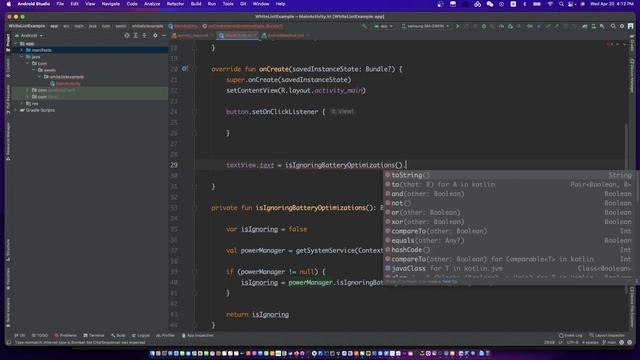Open the Event Log in status bar
The image size is (640, 360).
571,336
